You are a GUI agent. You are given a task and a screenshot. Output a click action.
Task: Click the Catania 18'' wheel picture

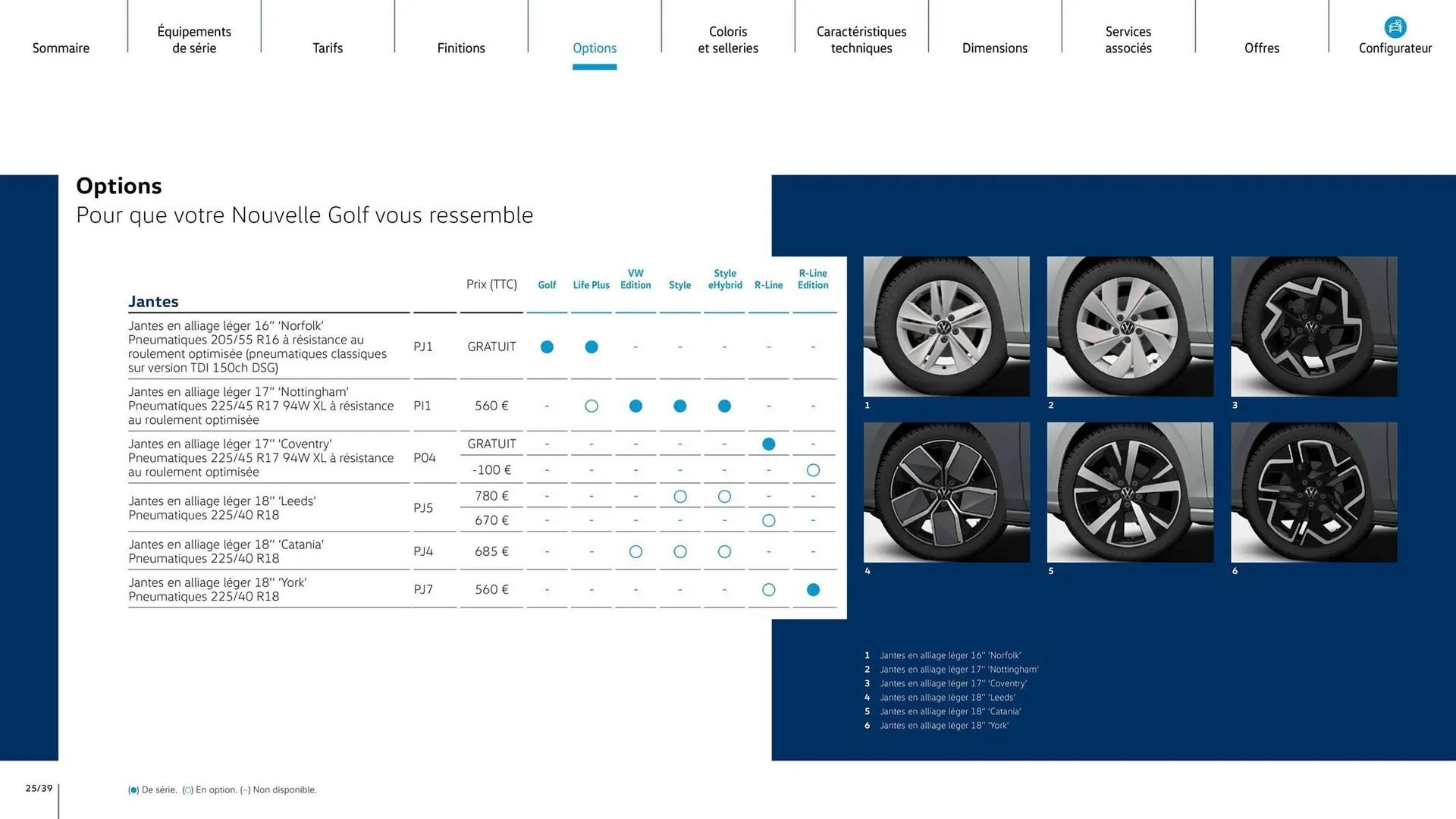pyautogui.click(x=1130, y=492)
